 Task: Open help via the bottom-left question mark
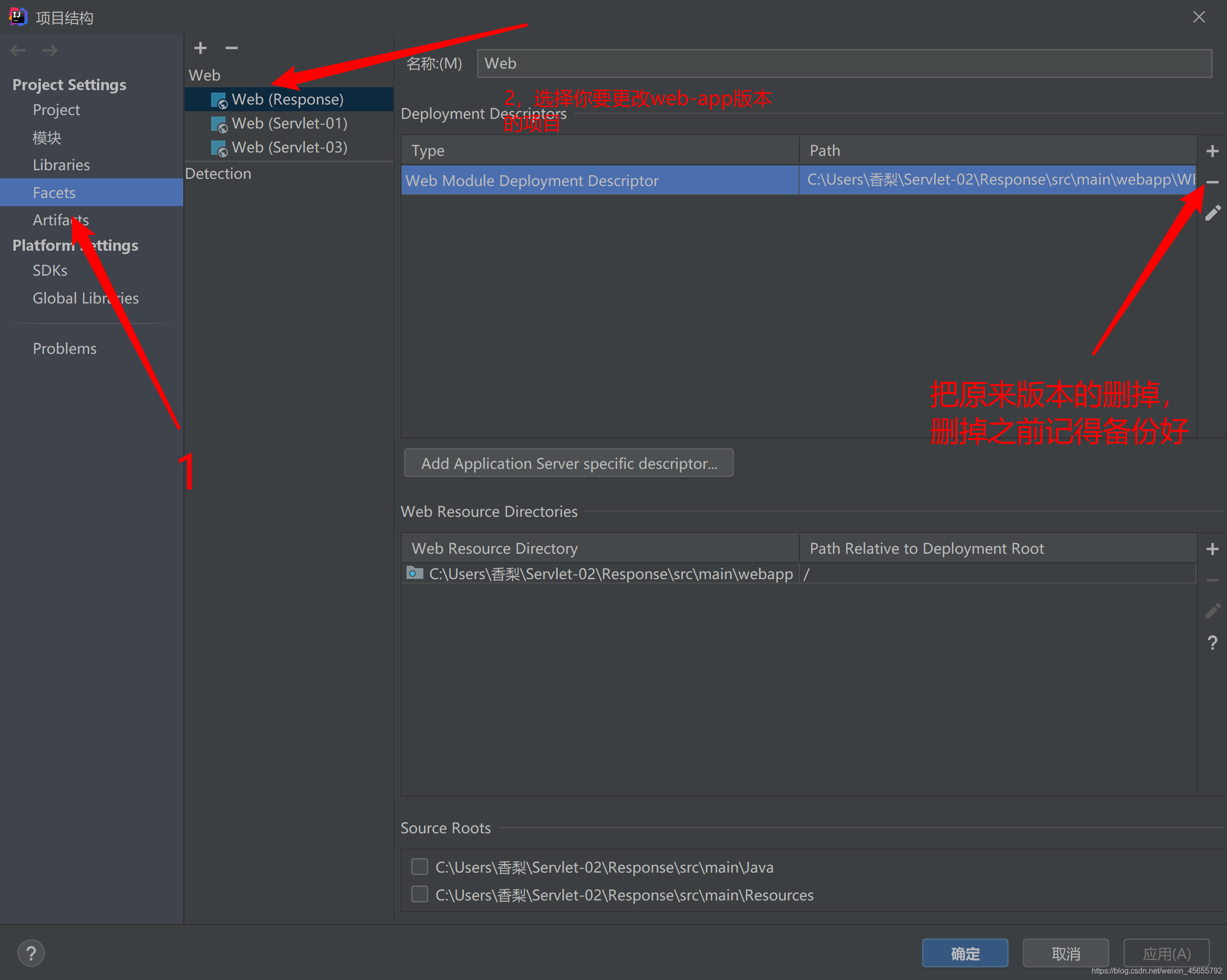[x=31, y=953]
